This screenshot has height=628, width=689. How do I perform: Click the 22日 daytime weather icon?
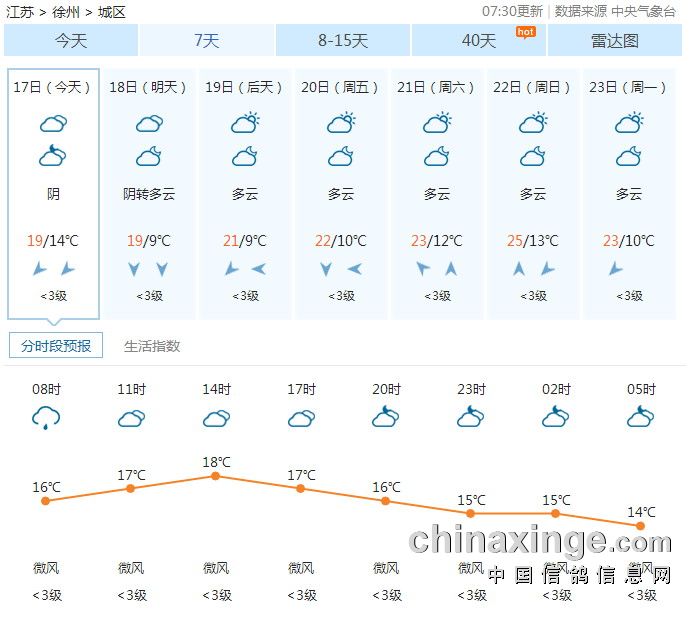[533, 124]
